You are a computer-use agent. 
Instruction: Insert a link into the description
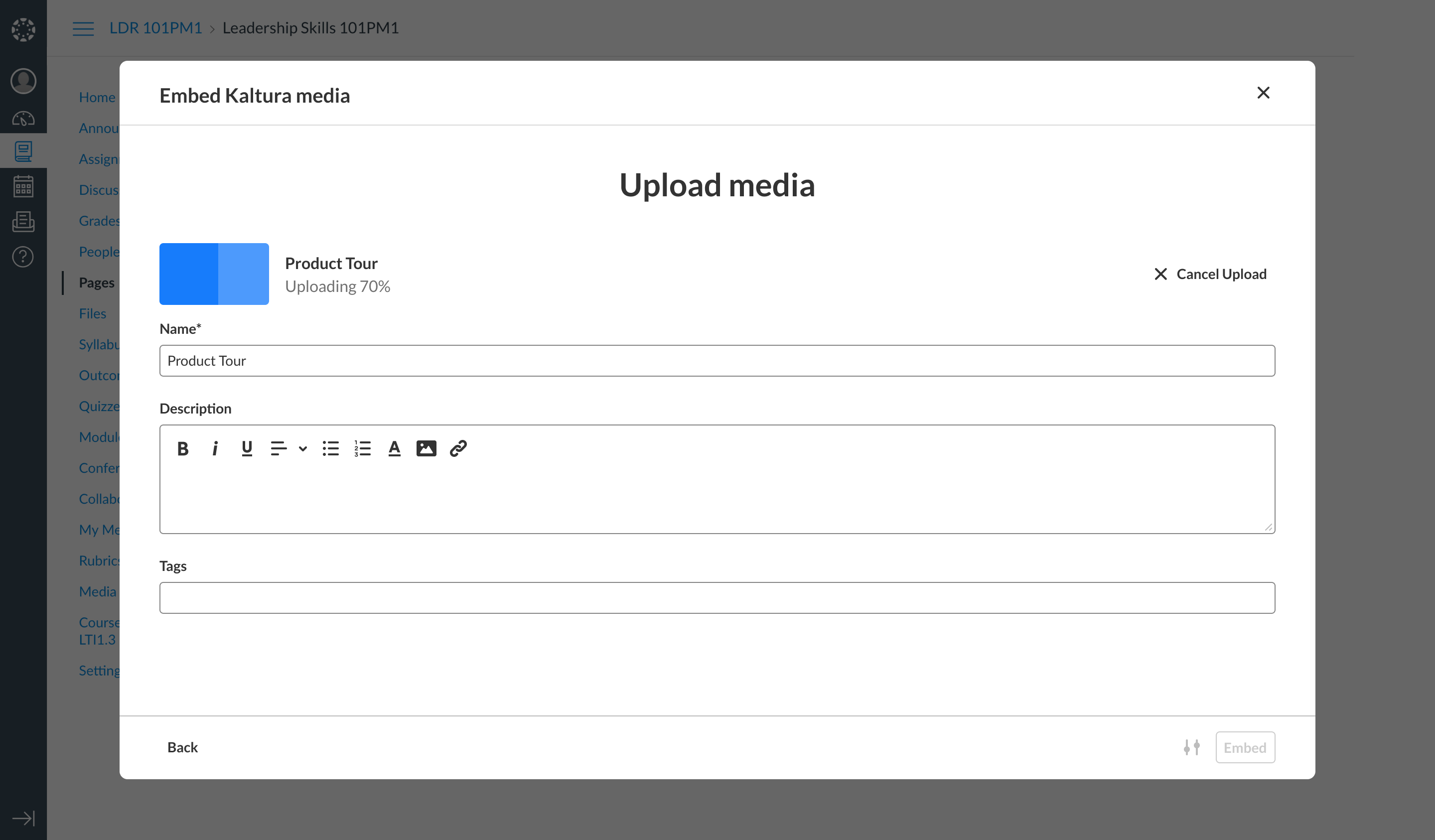point(458,449)
